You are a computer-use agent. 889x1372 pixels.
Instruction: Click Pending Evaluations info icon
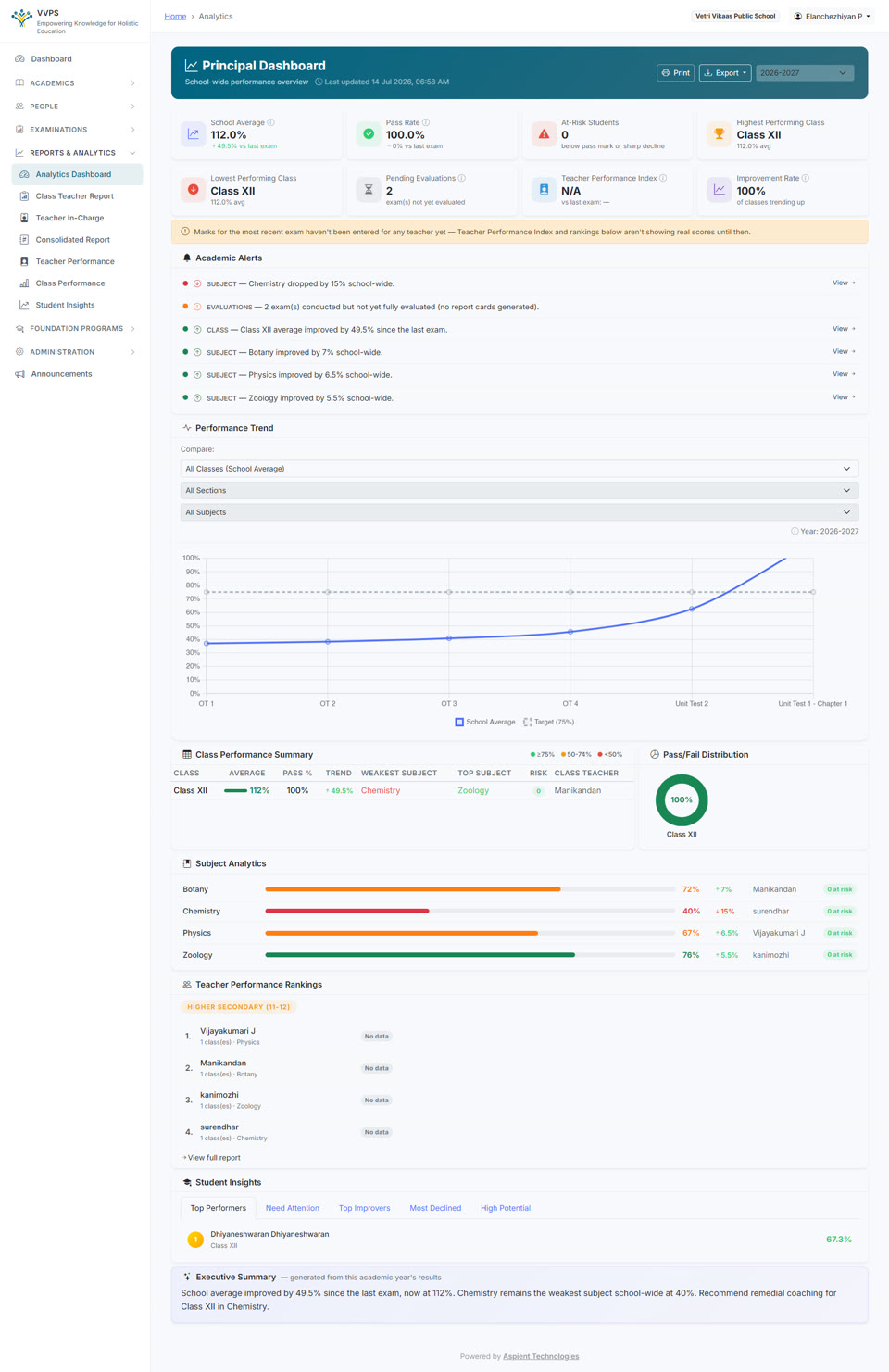coord(462,178)
